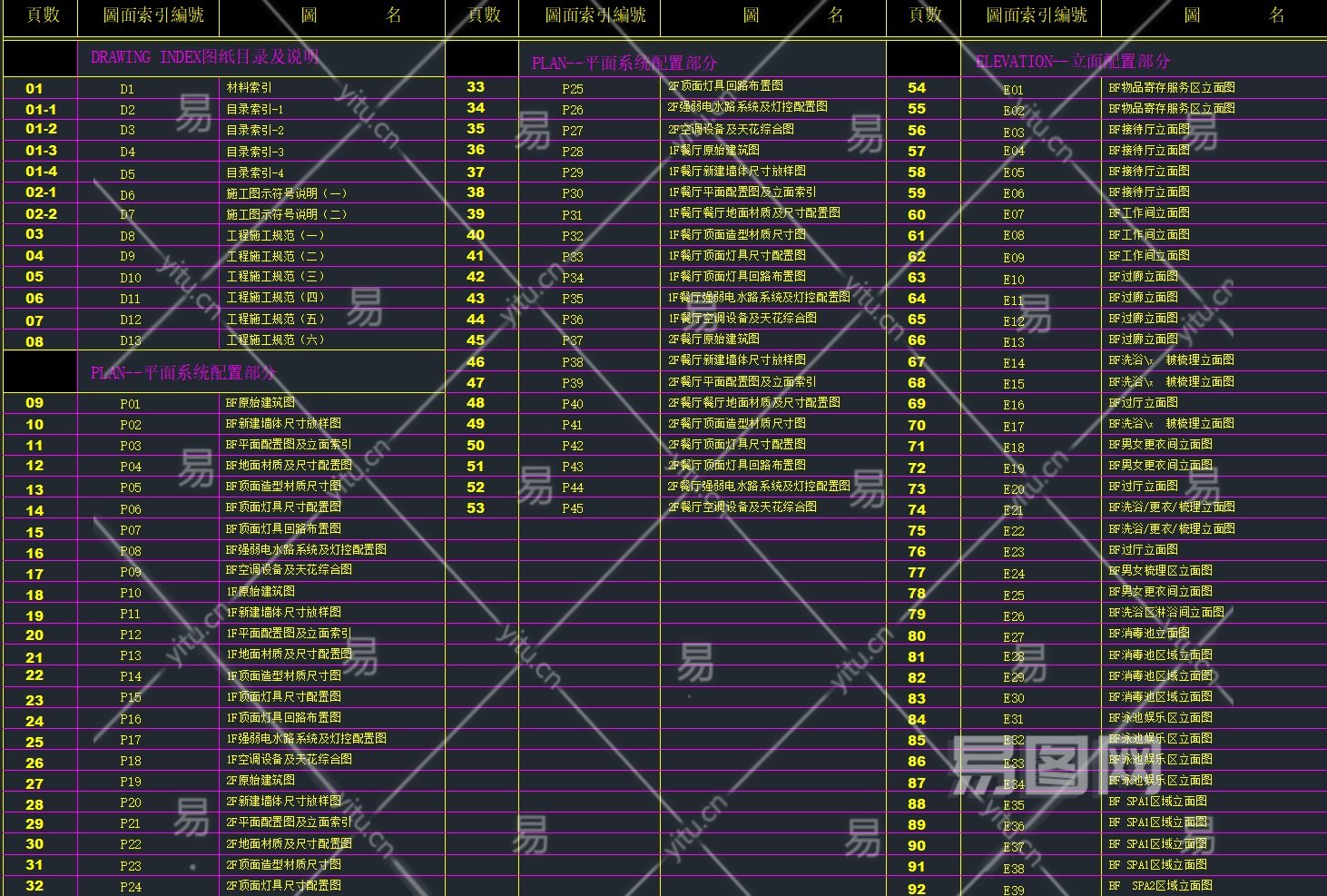Select the drawing name '1F原始建筑图'
This screenshot has height=896, width=1327.
click(x=260, y=591)
